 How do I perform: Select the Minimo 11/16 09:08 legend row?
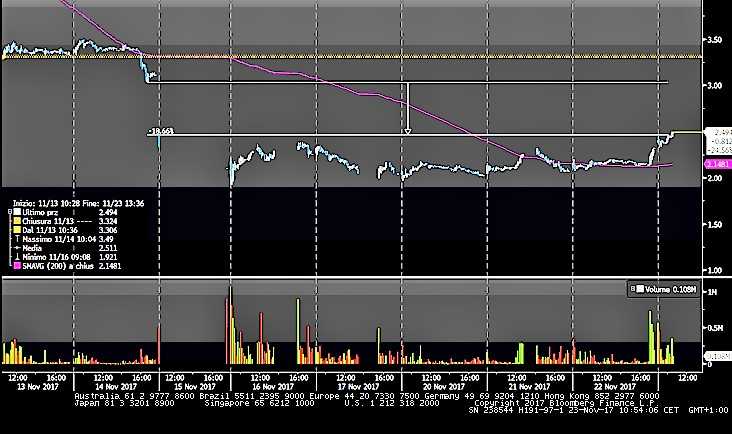point(65,257)
